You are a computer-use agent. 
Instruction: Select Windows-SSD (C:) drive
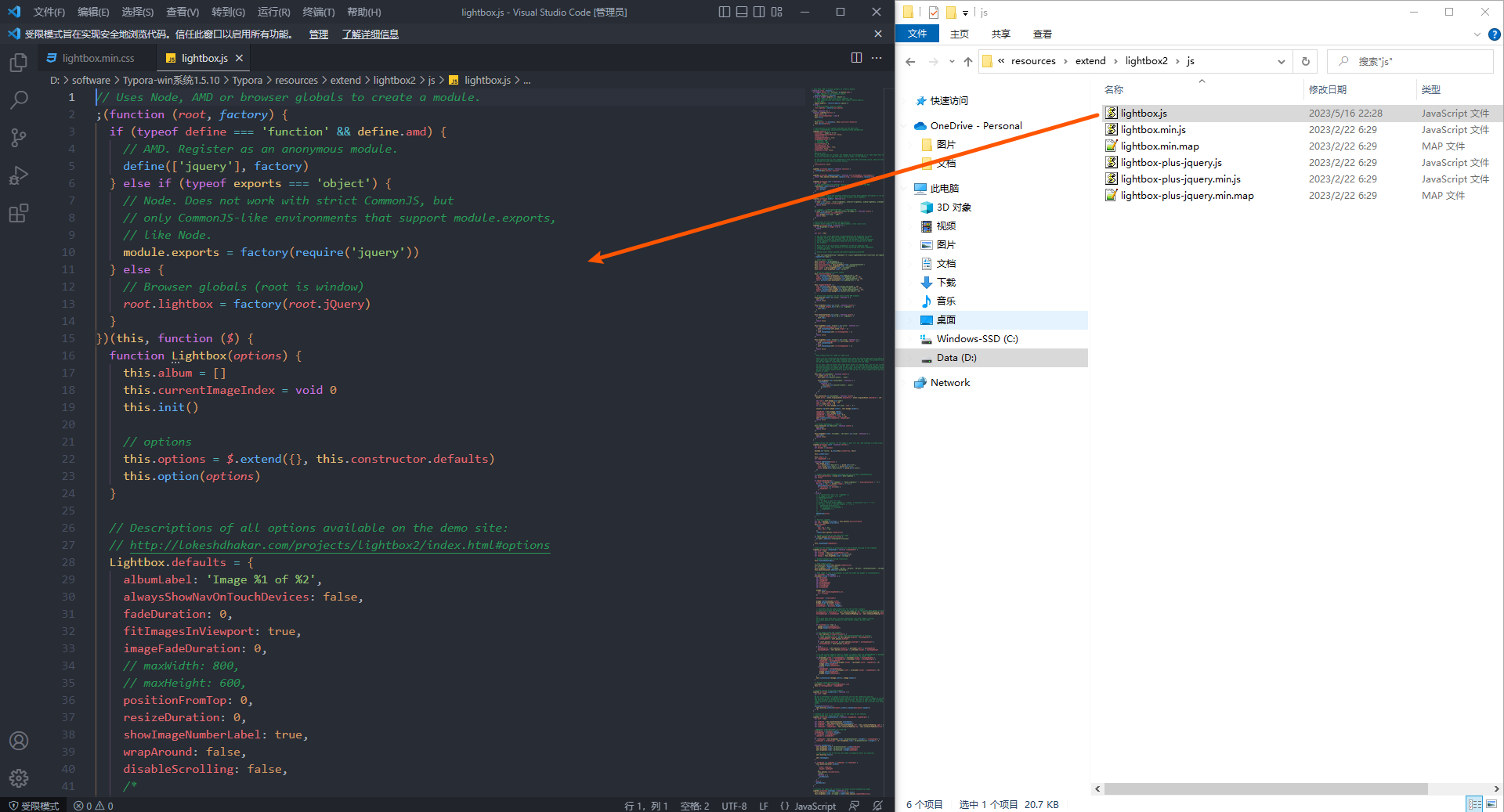(977, 339)
